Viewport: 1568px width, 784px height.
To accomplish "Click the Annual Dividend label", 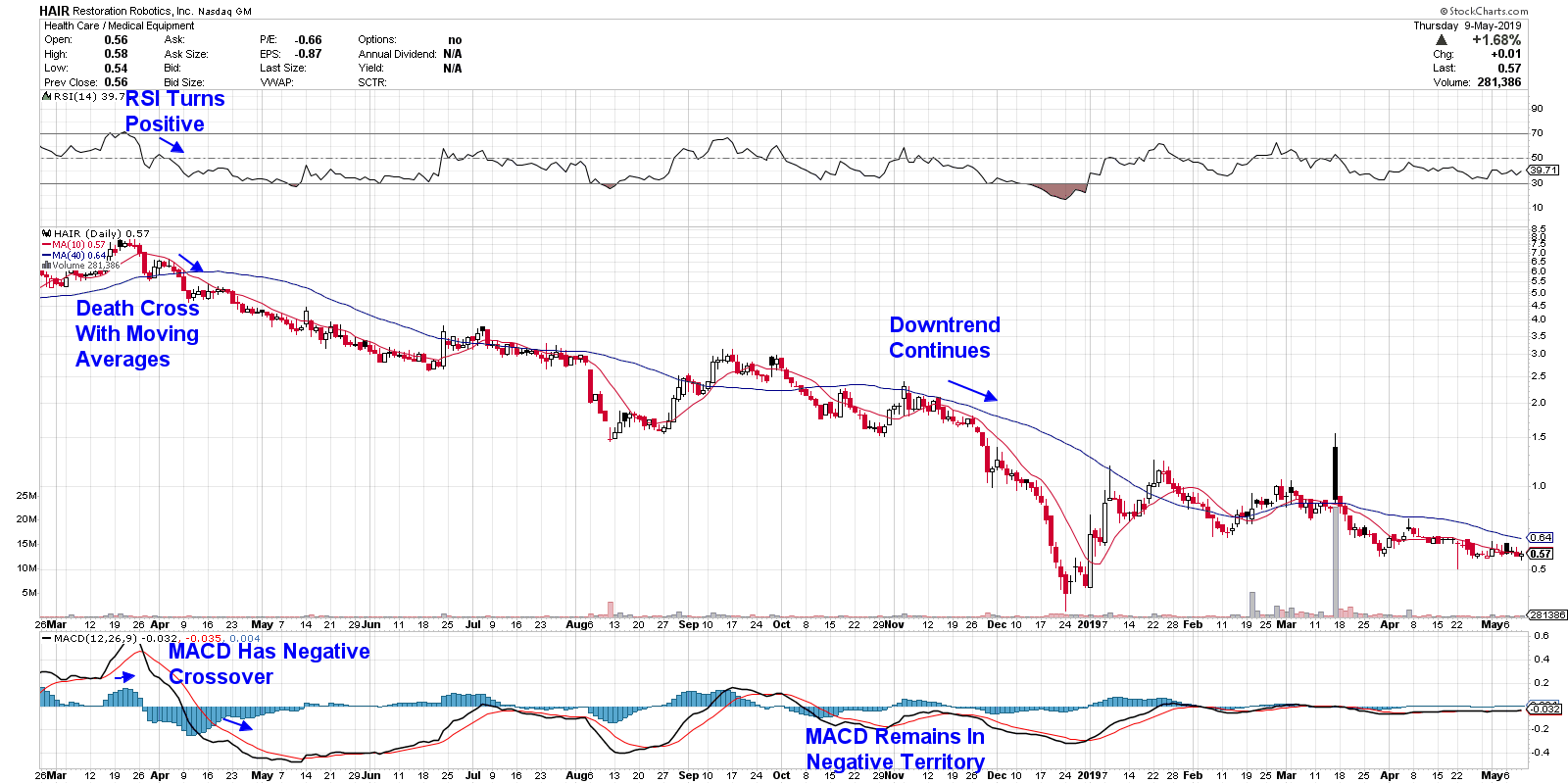I will click(x=397, y=54).
